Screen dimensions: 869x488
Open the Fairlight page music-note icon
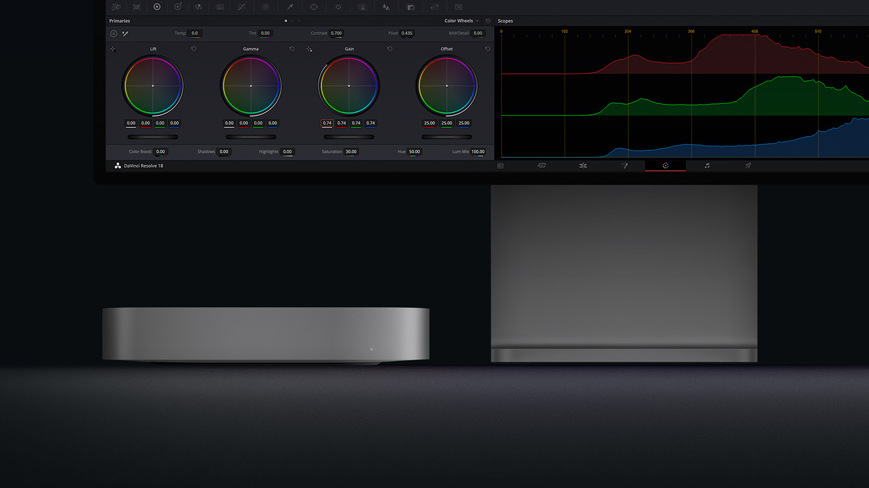707,165
